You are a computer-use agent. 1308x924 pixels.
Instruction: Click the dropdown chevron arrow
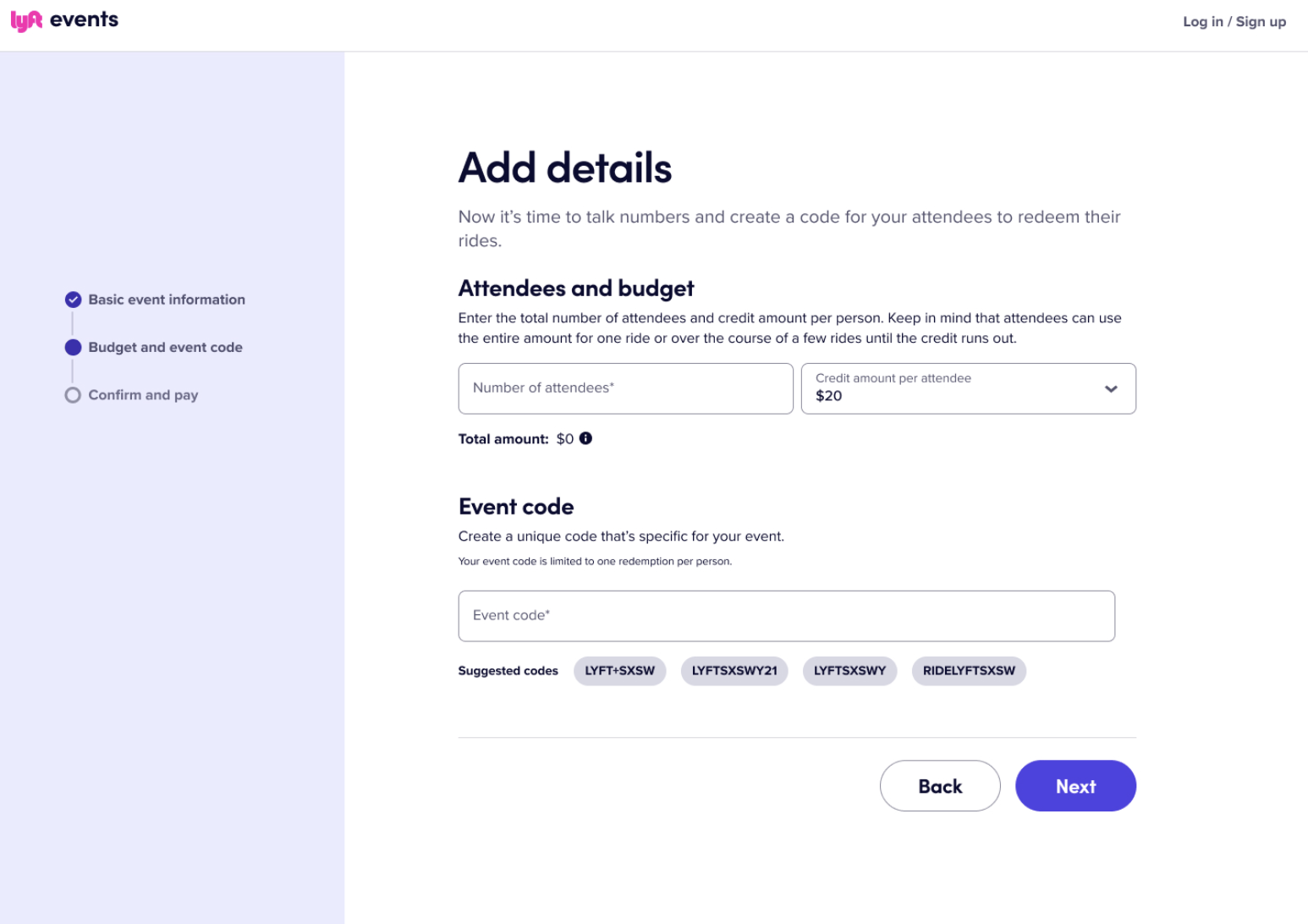point(1111,389)
